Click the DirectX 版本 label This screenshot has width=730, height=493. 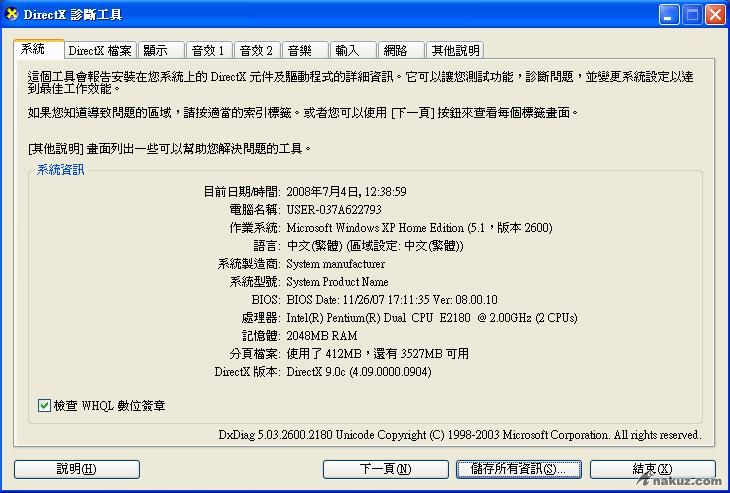click(247, 372)
